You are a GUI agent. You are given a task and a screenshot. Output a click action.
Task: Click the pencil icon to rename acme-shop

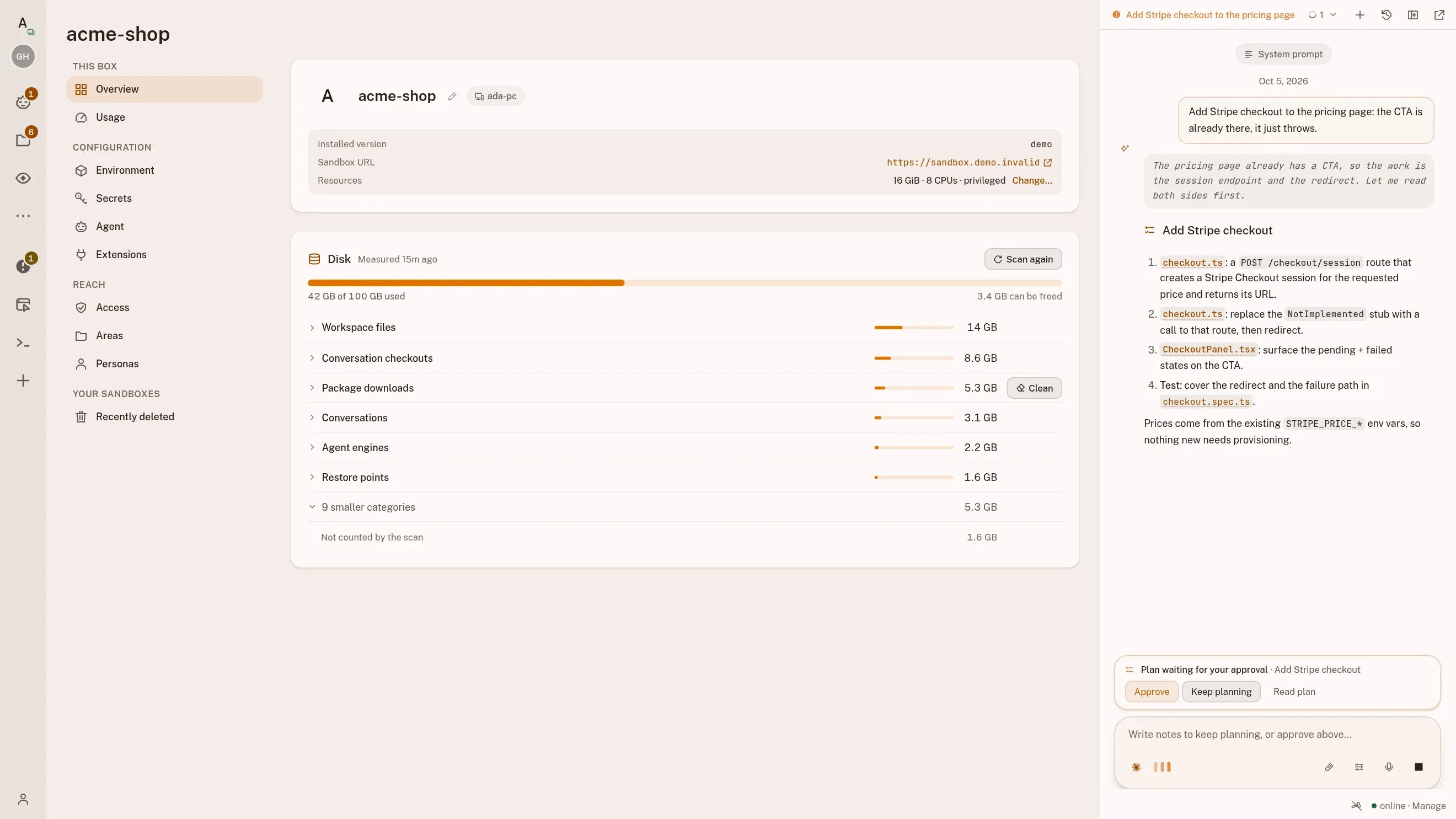(452, 96)
